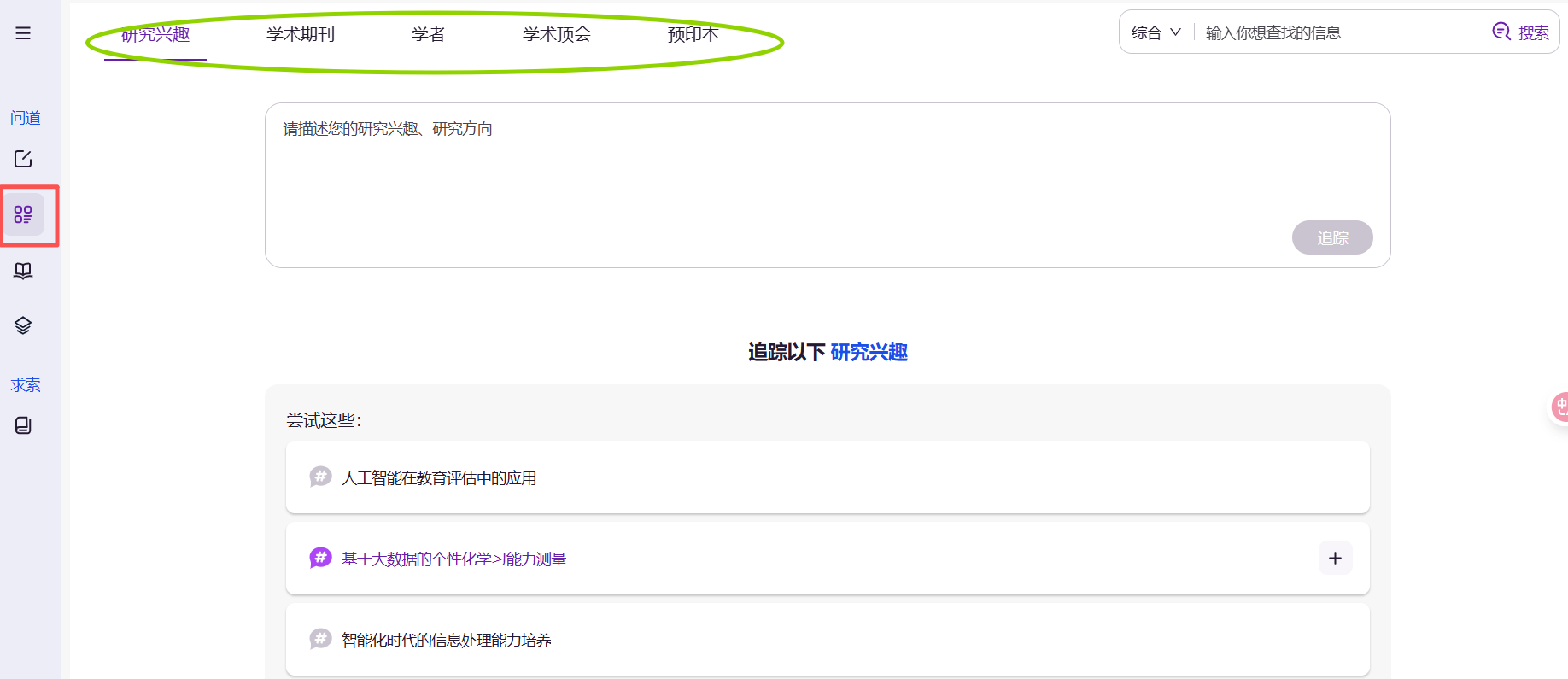Go to the 学者 tab

click(428, 35)
